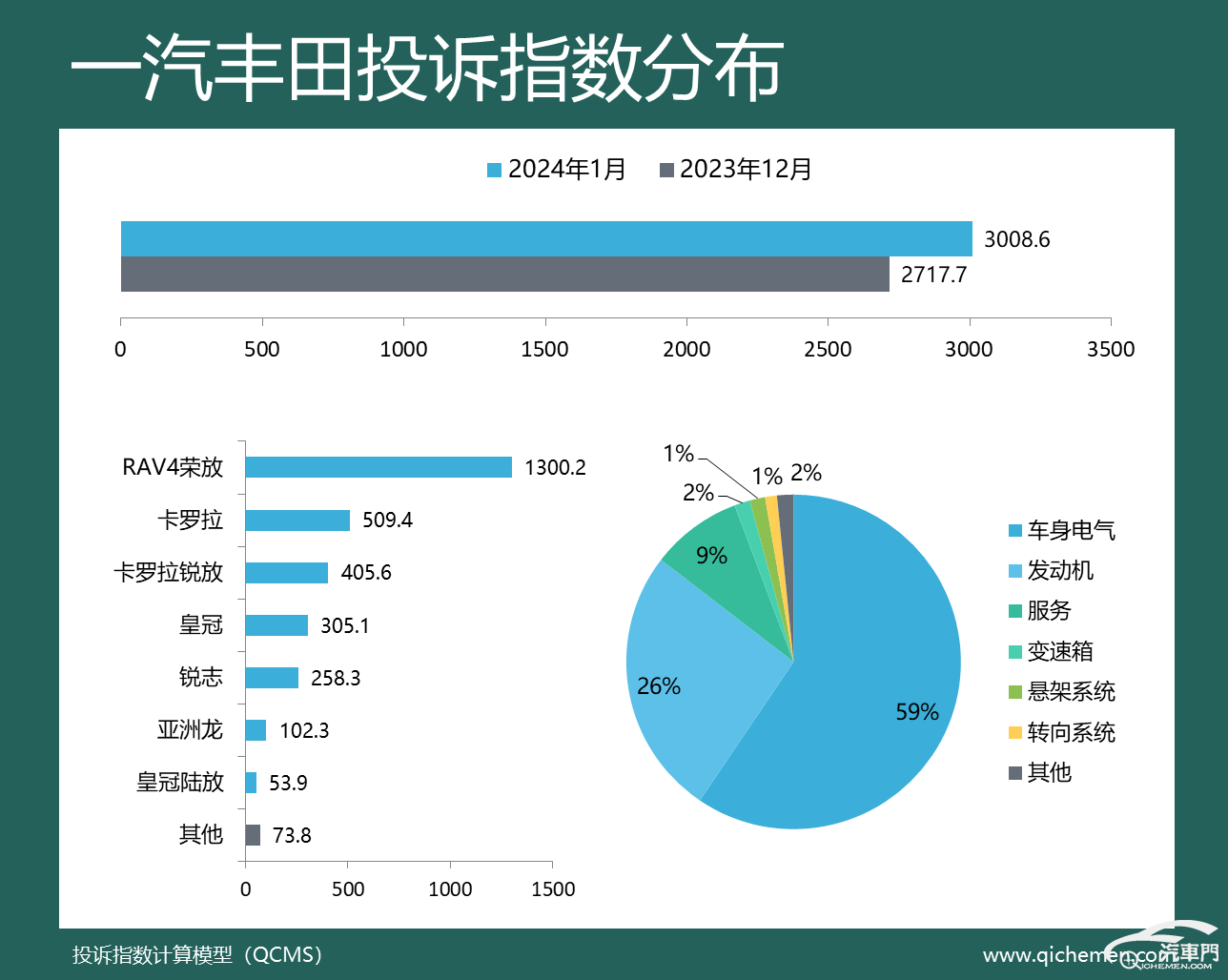
Task: Select the gray 其他 bar valued 73.8
Action: [253, 835]
